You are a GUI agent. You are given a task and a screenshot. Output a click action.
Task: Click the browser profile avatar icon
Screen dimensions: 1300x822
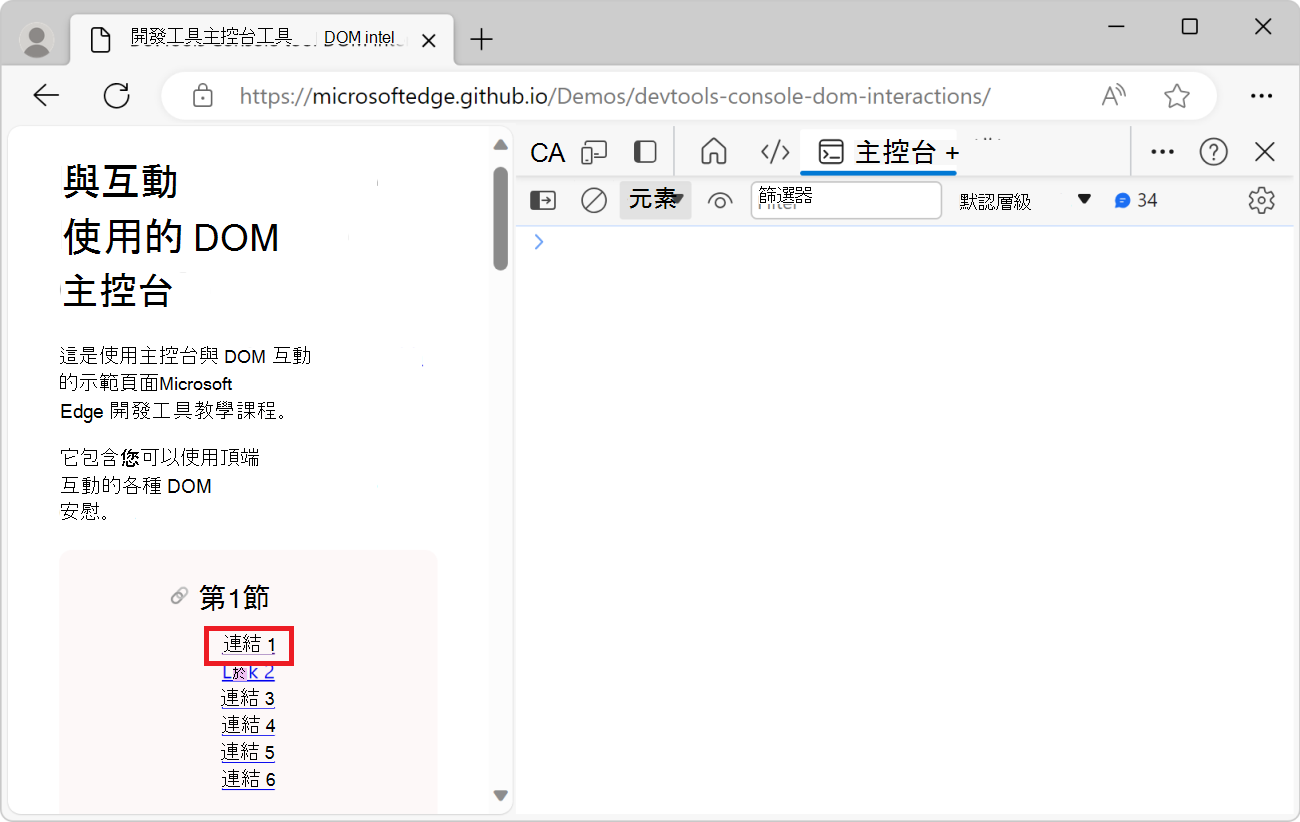pos(38,40)
